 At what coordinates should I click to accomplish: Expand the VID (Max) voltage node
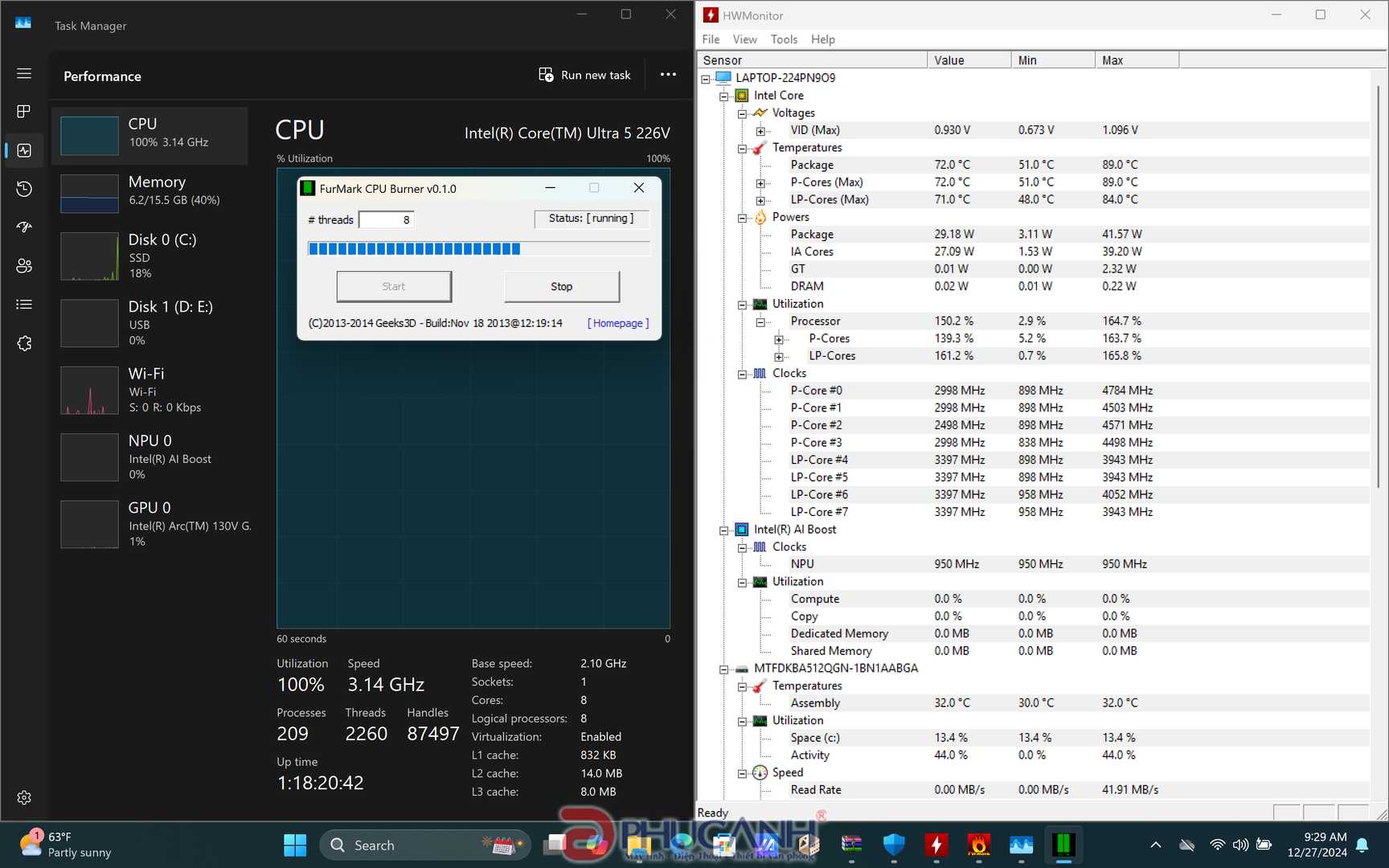760,130
